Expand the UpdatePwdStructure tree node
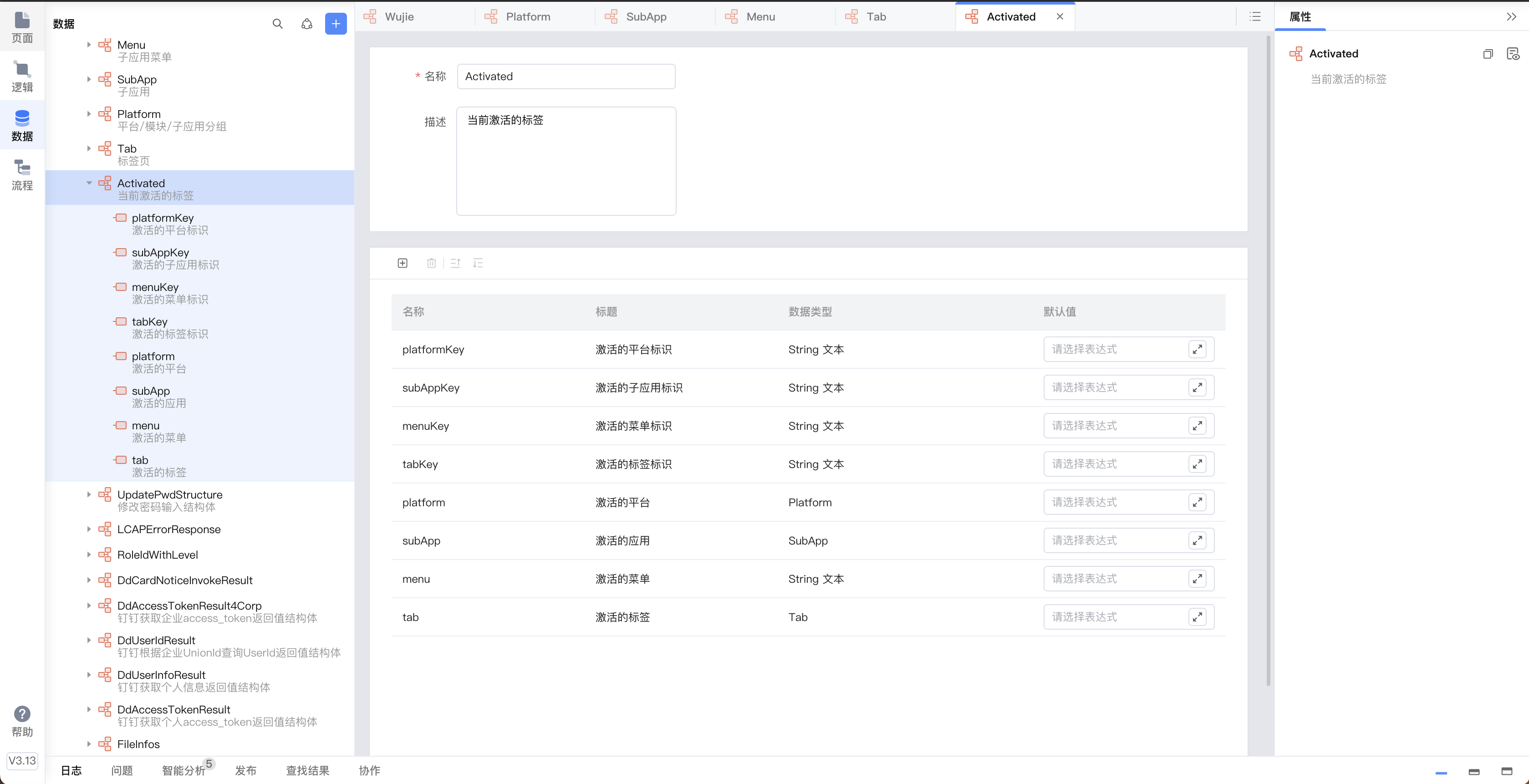The image size is (1529, 784). pos(89,494)
